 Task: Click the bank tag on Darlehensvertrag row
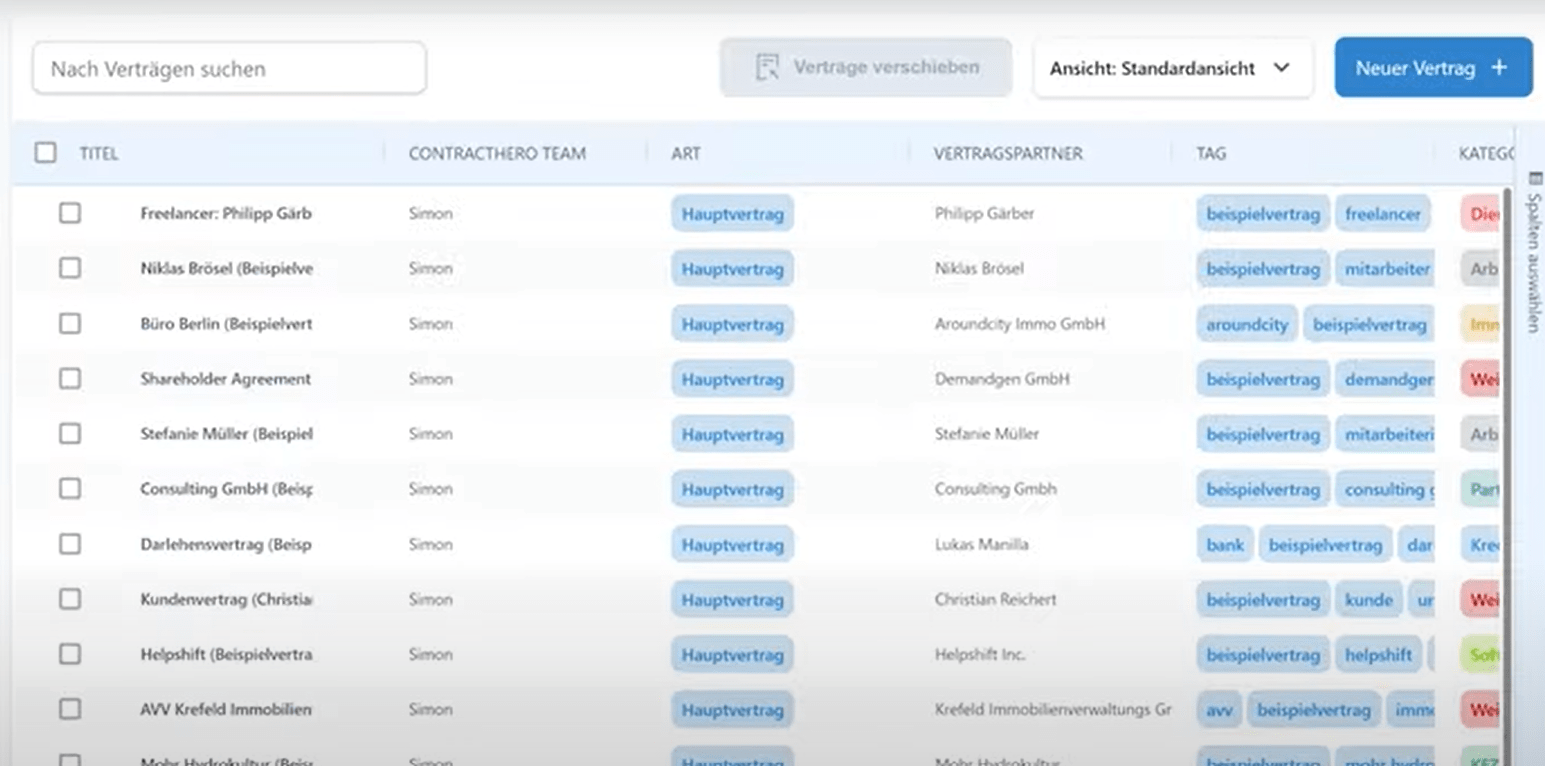(1225, 545)
